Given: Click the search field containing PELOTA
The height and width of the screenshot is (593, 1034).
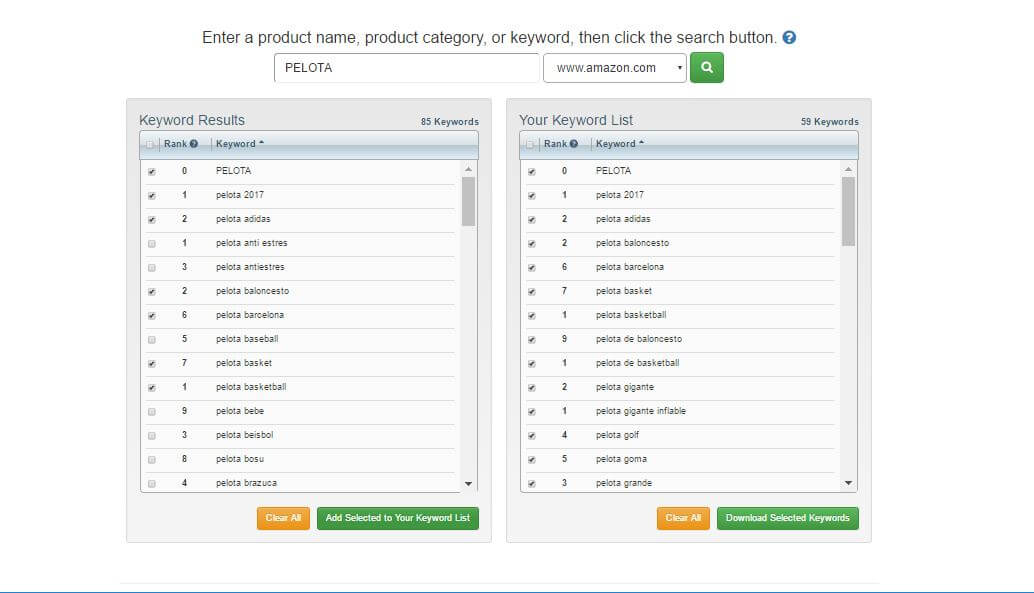Looking at the screenshot, I should 406,68.
